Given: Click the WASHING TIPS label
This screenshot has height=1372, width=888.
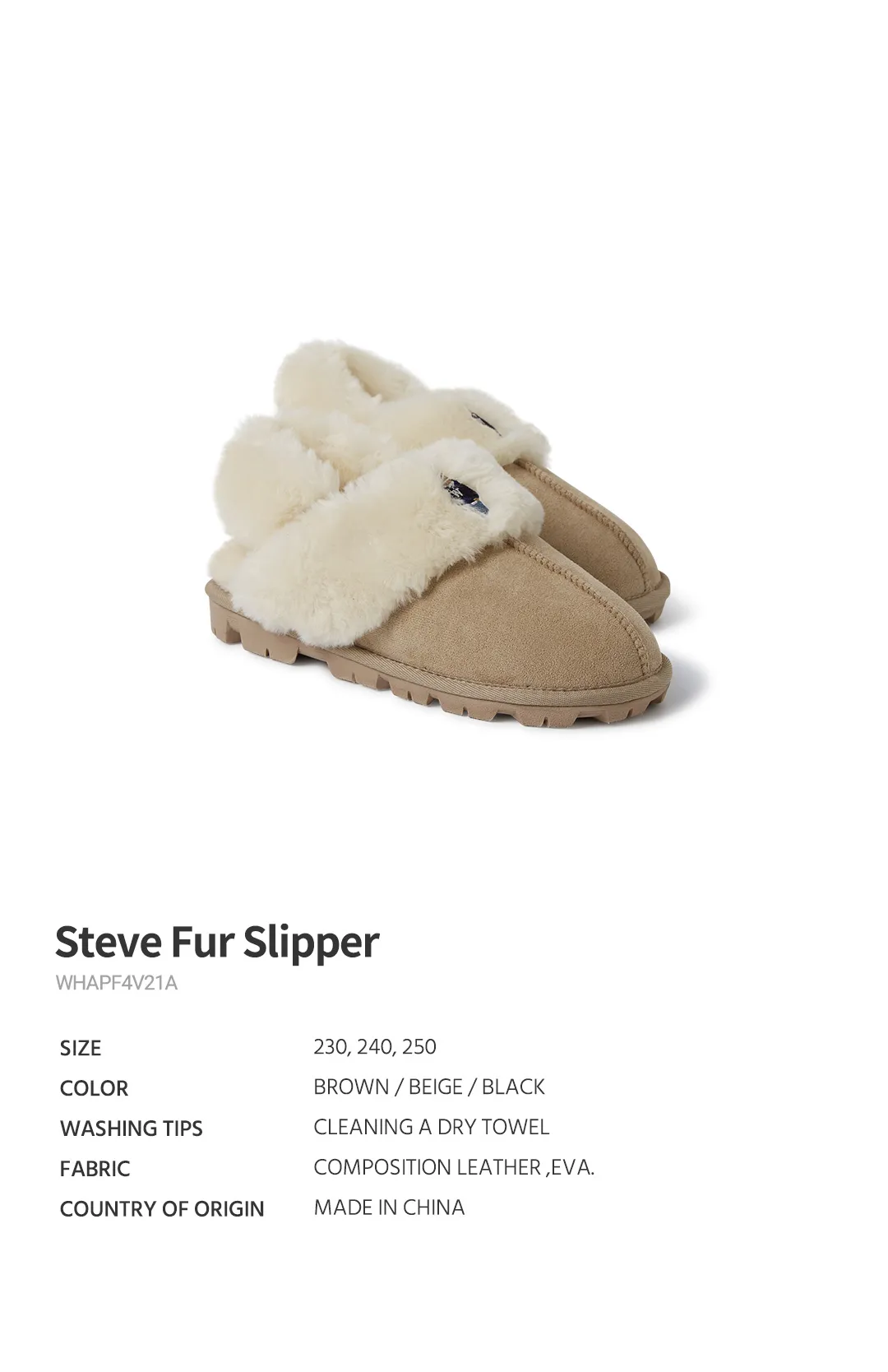Looking at the screenshot, I should 132,1129.
